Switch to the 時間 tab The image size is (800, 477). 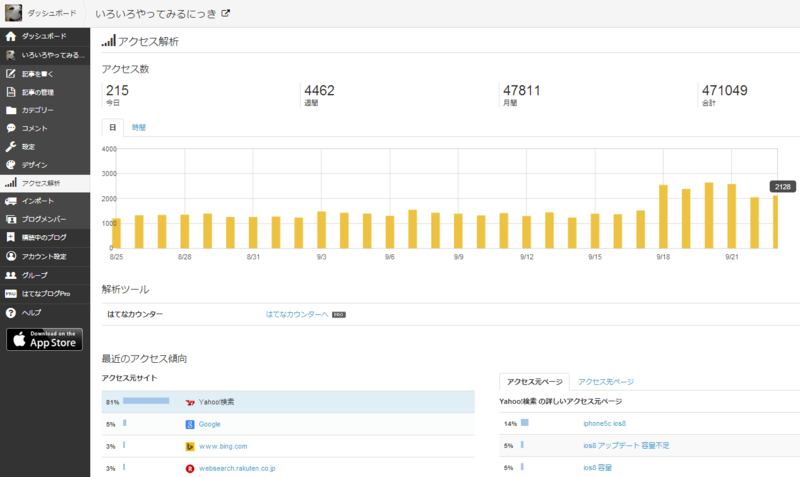coord(139,128)
